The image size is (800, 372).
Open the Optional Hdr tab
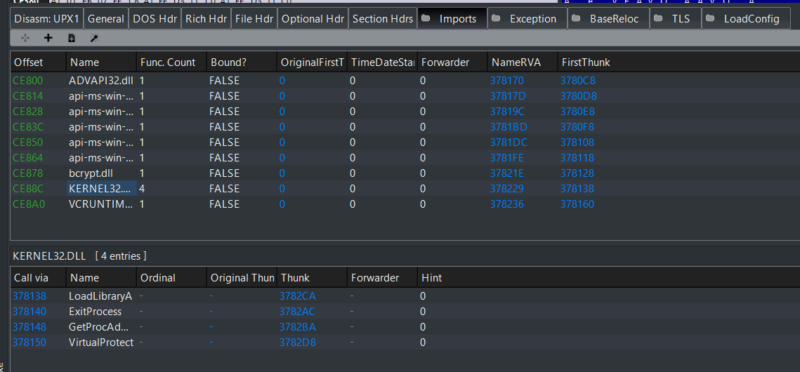pyautogui.click(x=313, y=19)
